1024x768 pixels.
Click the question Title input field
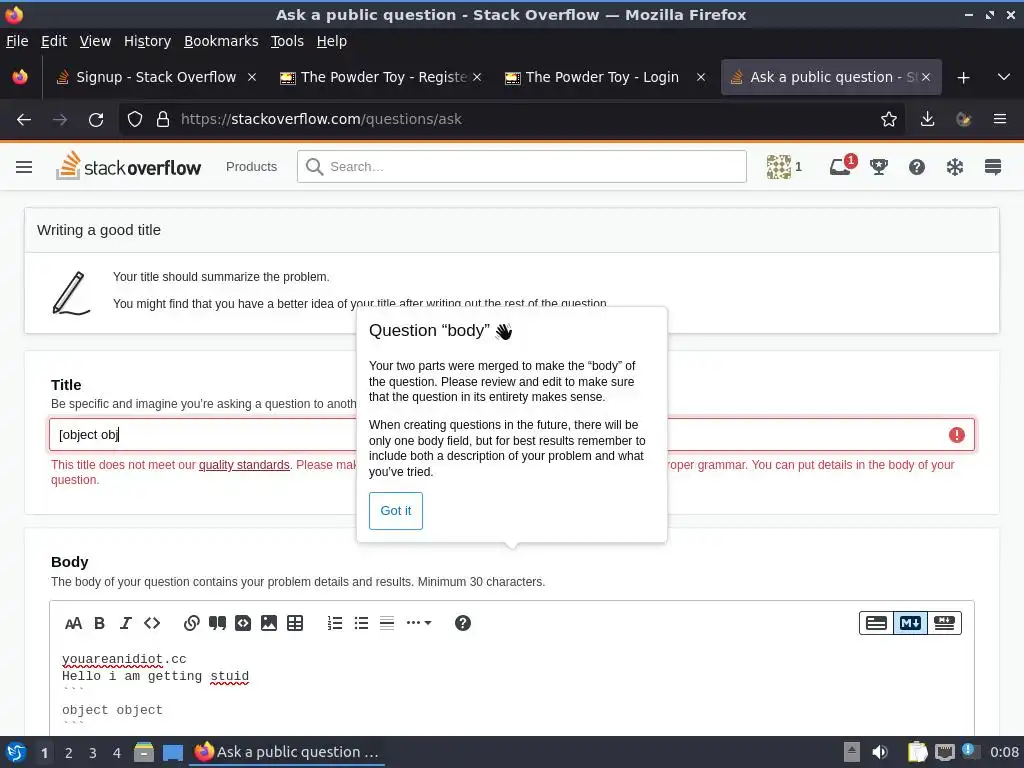coord(512,435)
